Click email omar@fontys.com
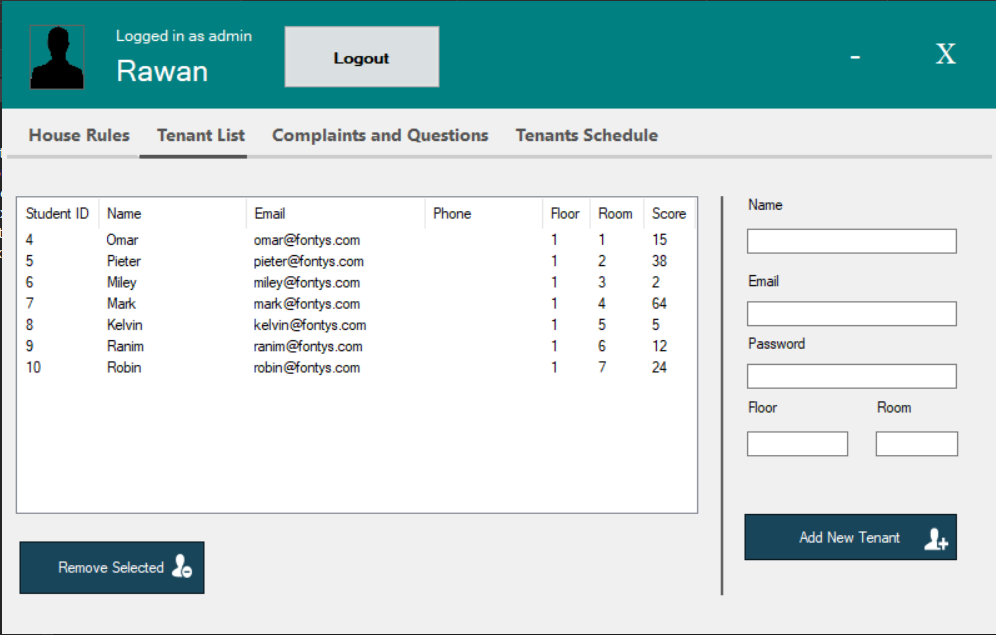996x635 pixels. (307, 240)
